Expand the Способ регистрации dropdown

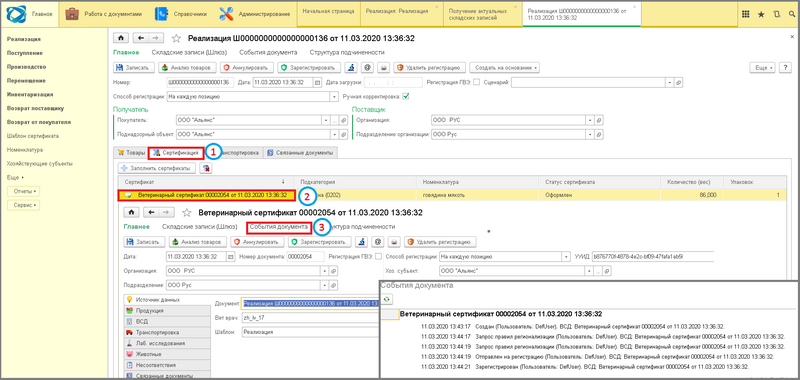coord(335,96)
